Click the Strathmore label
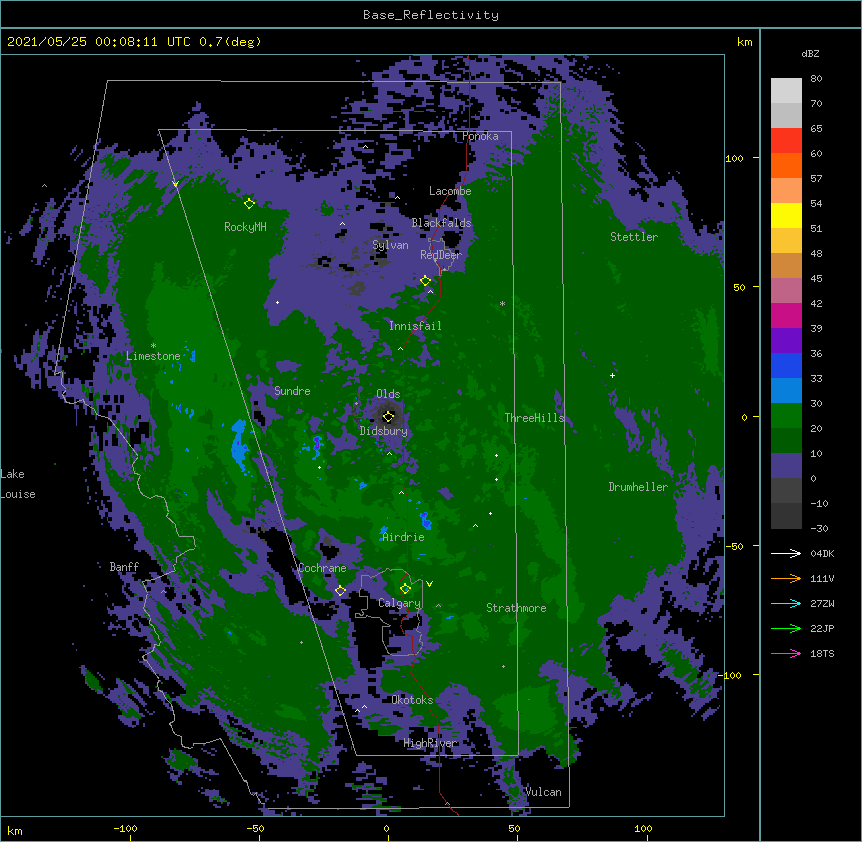 point(516,608)
